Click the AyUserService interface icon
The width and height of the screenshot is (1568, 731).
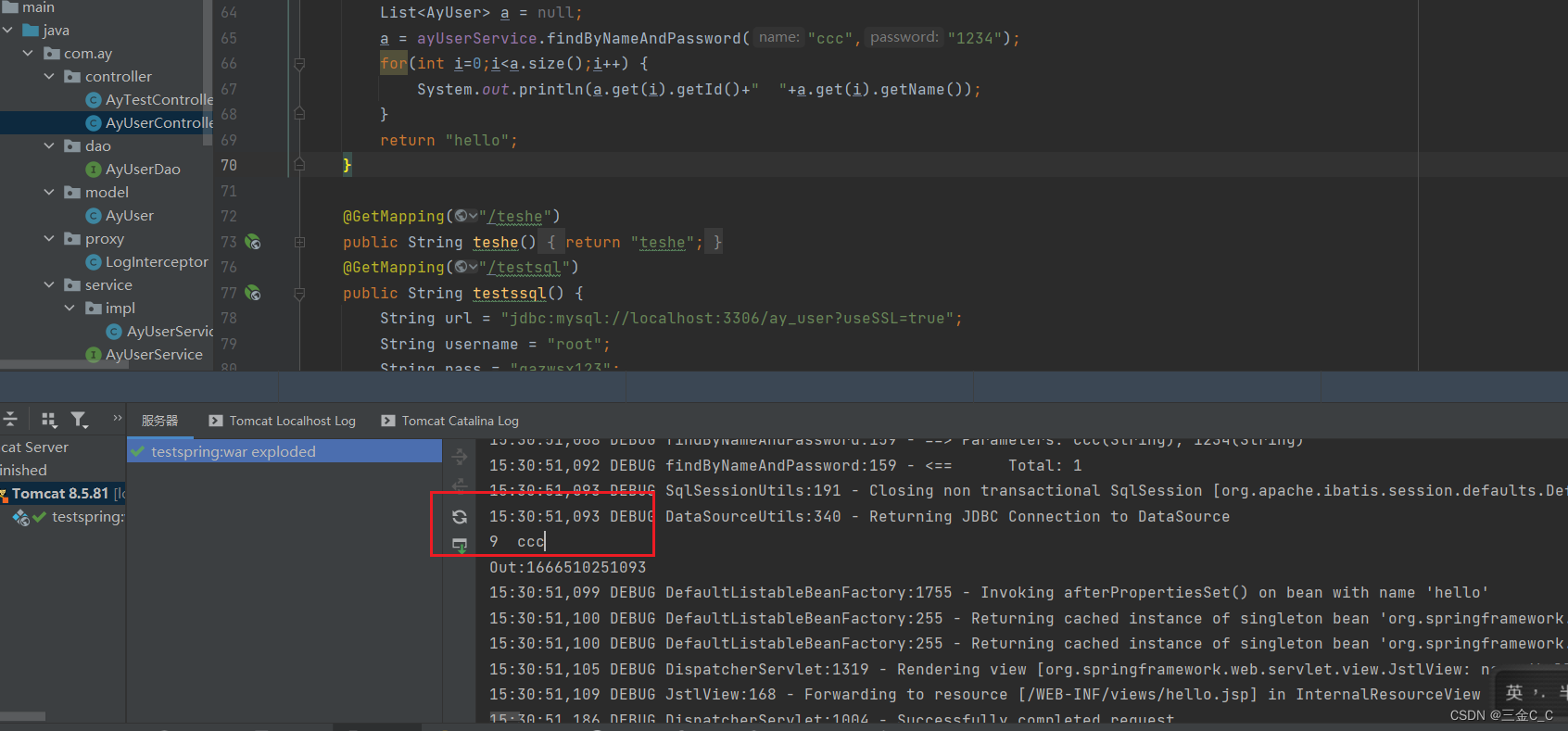pyautogui.click(x=94, y=355)
